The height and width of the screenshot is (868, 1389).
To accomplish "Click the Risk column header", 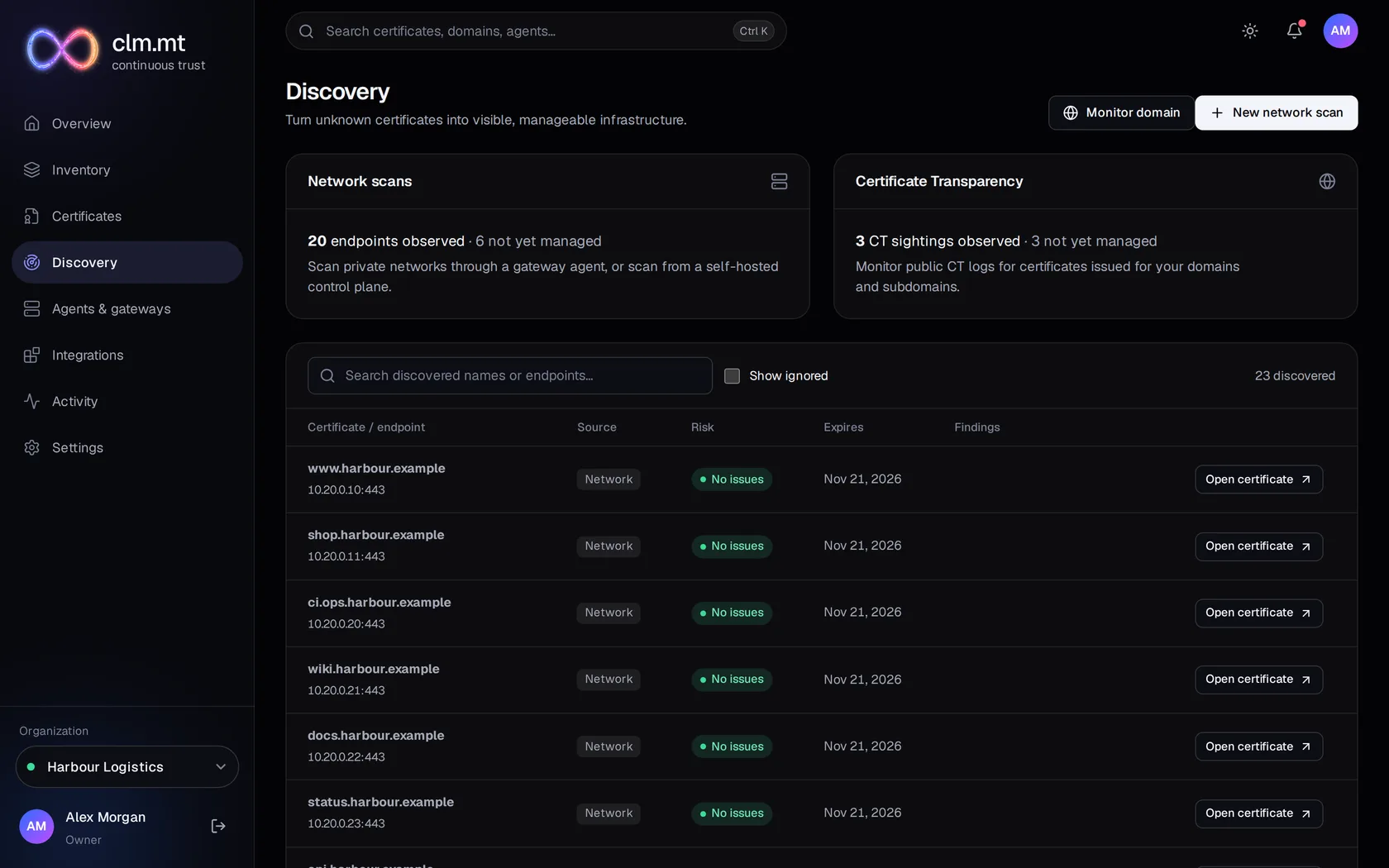I will coord(703,427).
